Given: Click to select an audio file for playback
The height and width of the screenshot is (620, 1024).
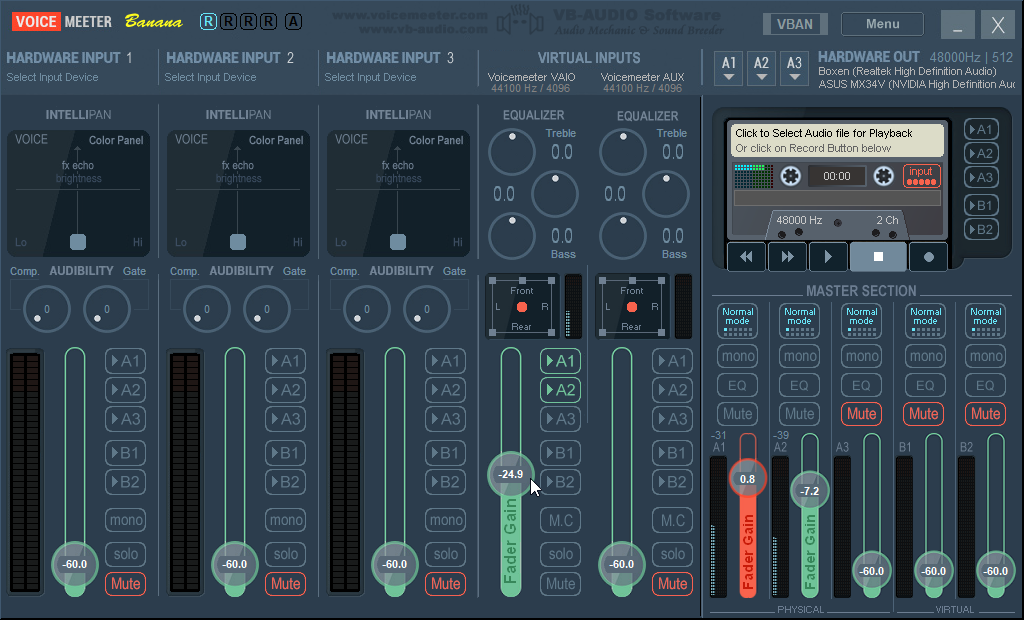Looking at the screenshot, I should 838,143.
